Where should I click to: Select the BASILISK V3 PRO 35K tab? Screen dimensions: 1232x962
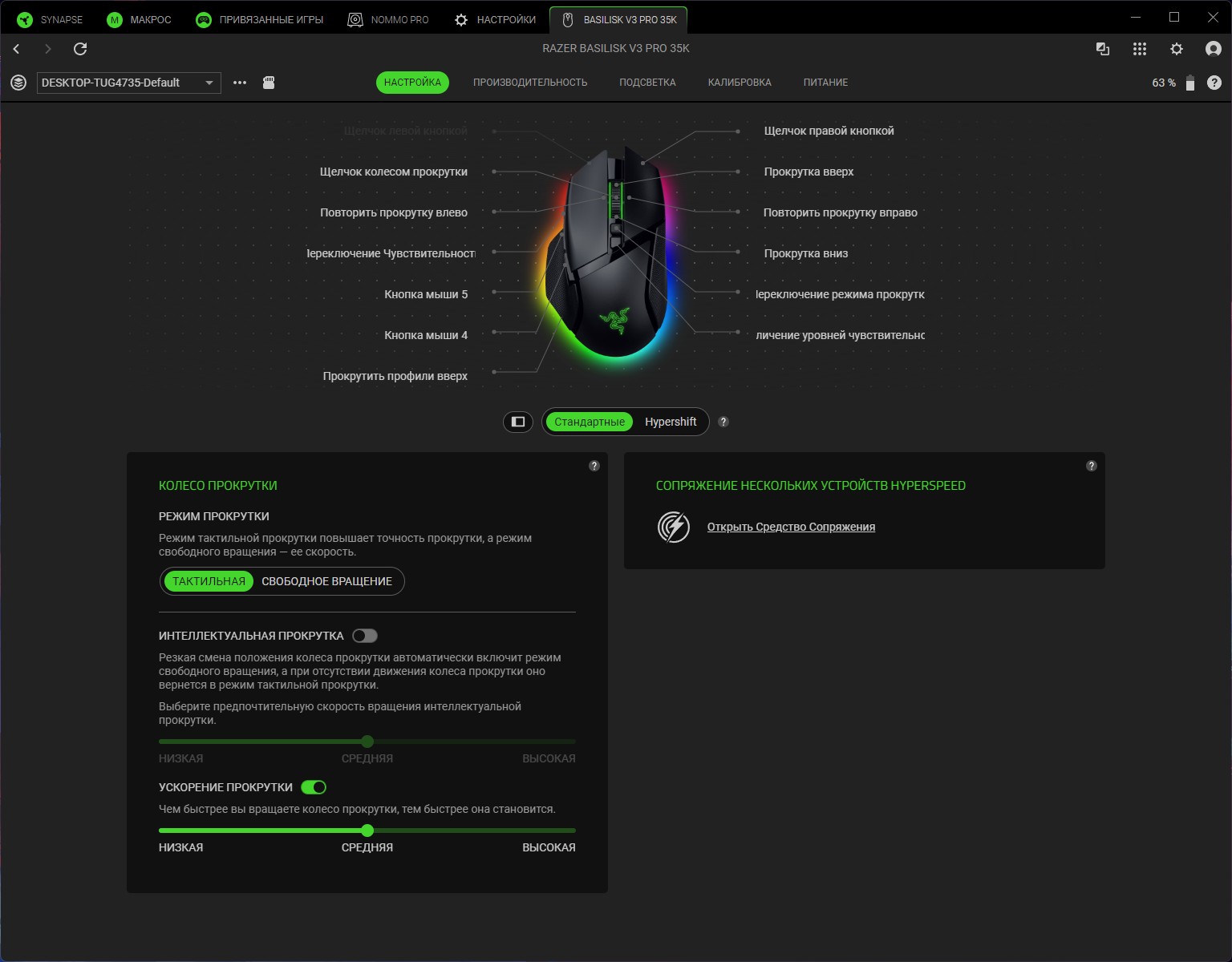click(618, 19)
